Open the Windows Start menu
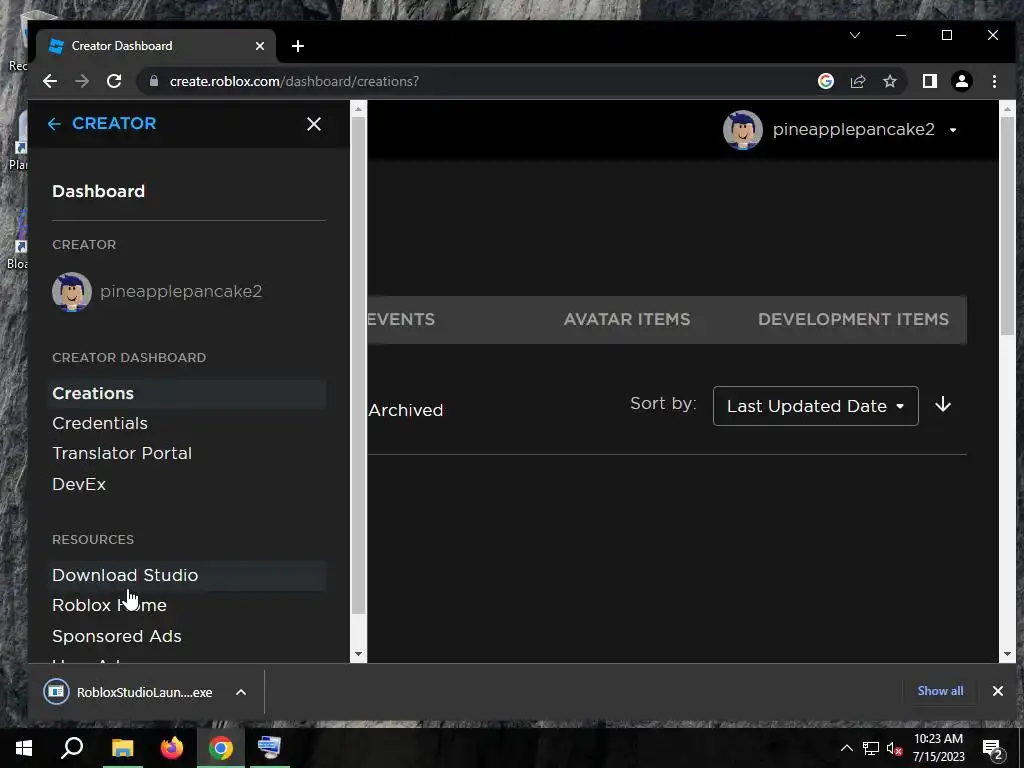This screenshot has height=768, width=1024. tap(24, 748)
